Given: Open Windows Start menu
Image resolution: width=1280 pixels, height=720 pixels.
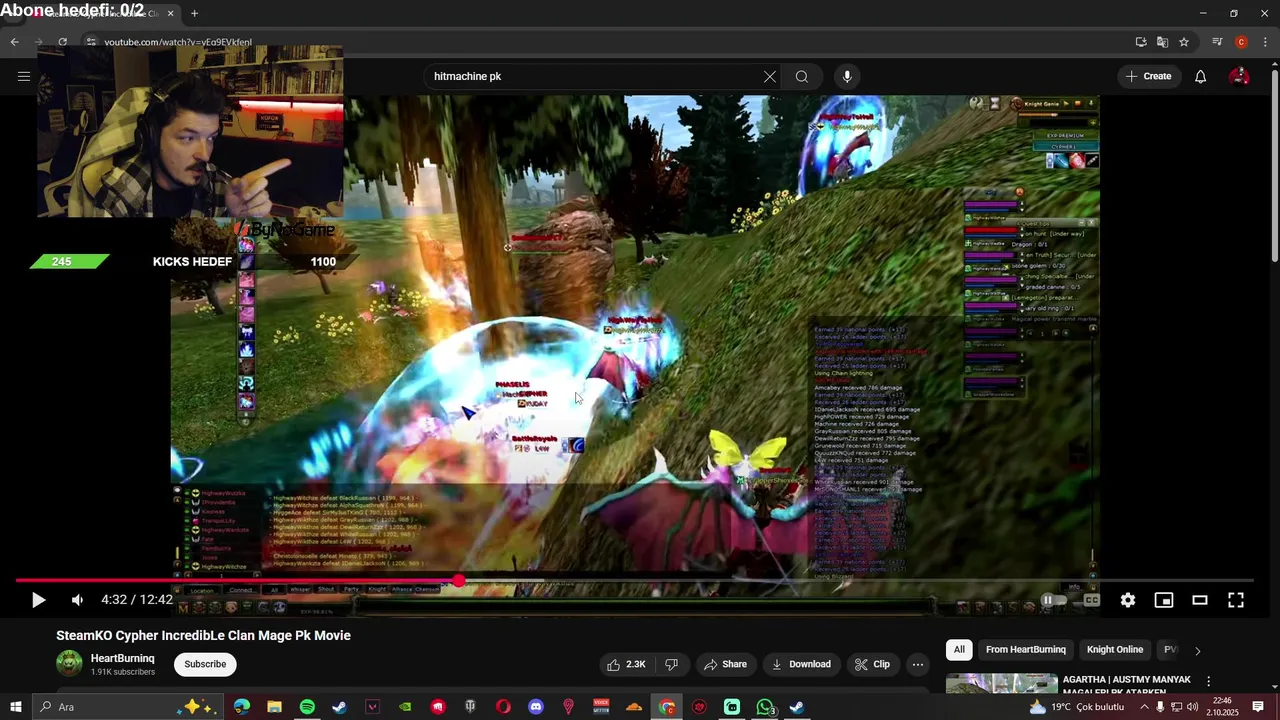Looking at the screenshot, I should pyautogui.click(x=16, y=707).
